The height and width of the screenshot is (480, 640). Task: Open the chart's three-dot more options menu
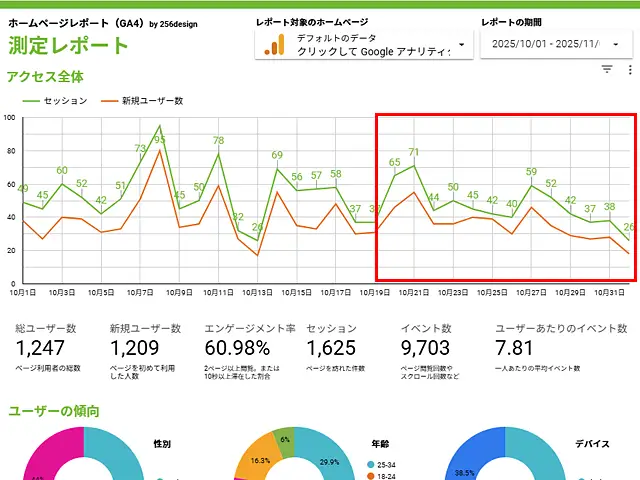[x=629, y=69]
